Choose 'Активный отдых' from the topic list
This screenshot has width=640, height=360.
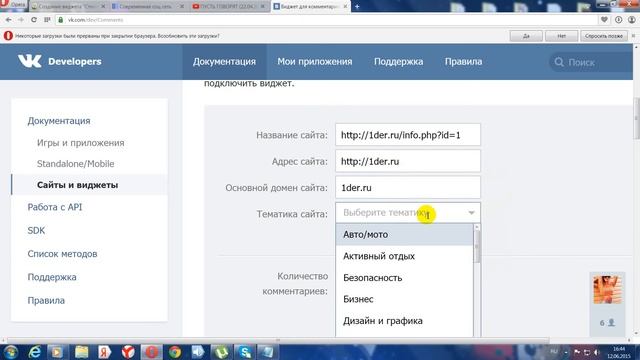[404, 256]
